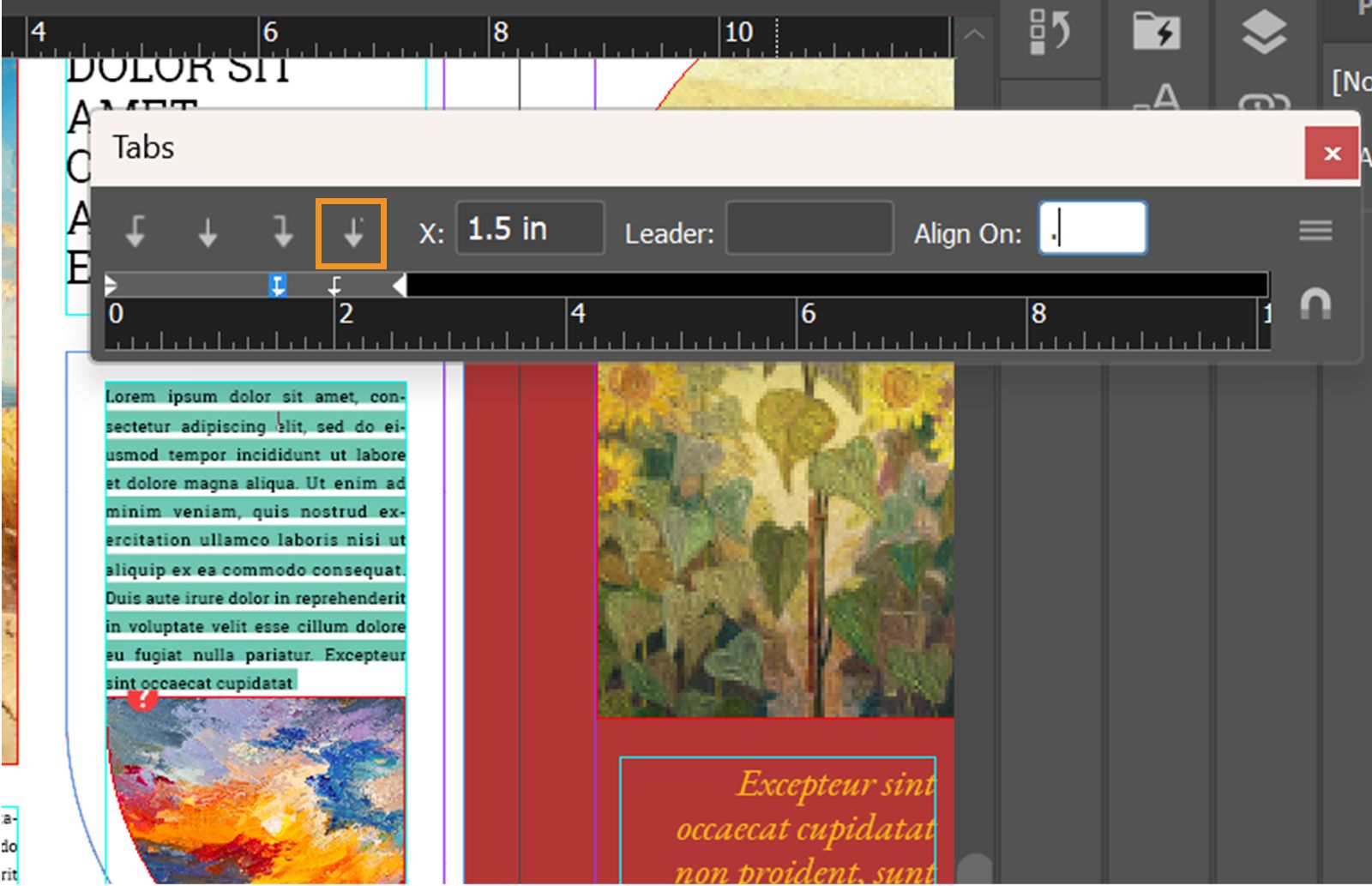1372x886 pixels.
Task: Click the line 'eu fugiat nulla pariatur. Excepteur'
Action: [255, 655]
